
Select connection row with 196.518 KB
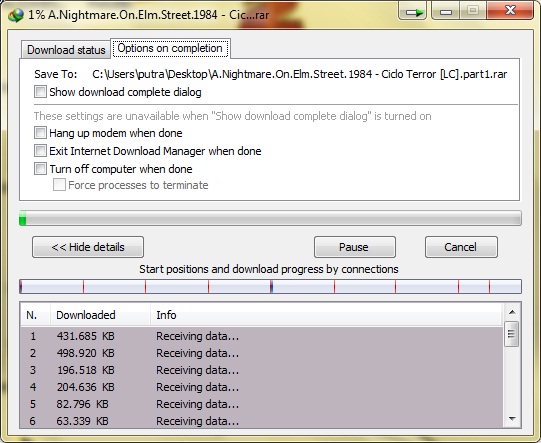[262, 370]
